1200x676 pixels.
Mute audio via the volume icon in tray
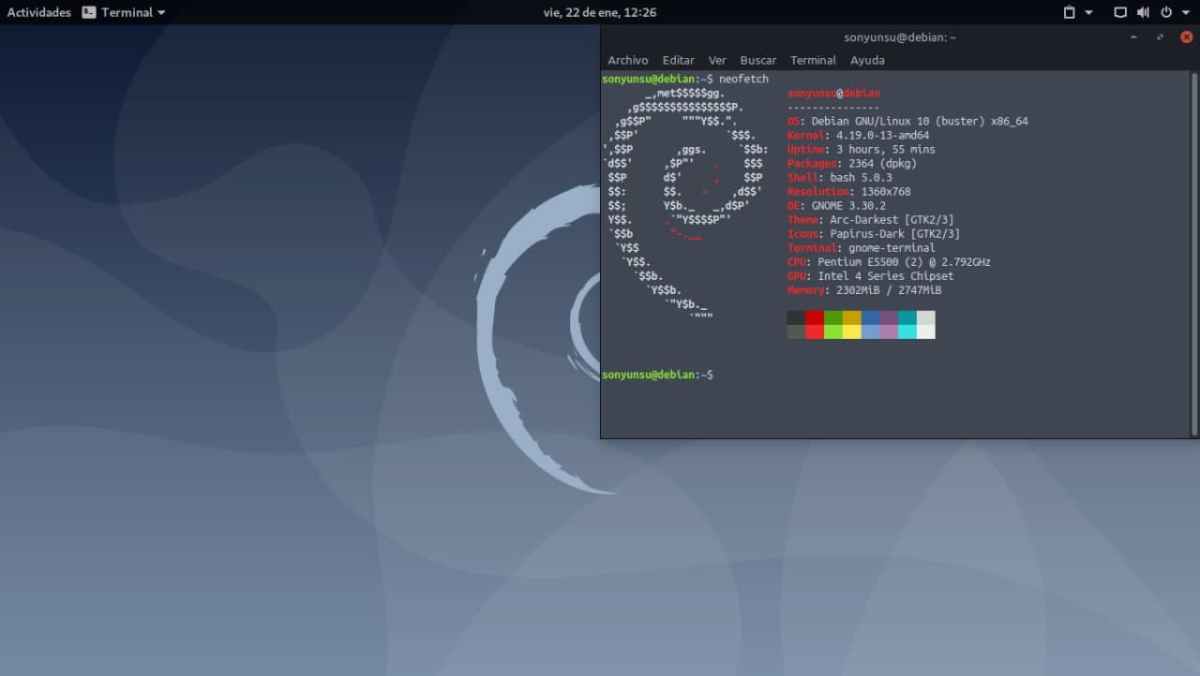(x=1141, y=12)
